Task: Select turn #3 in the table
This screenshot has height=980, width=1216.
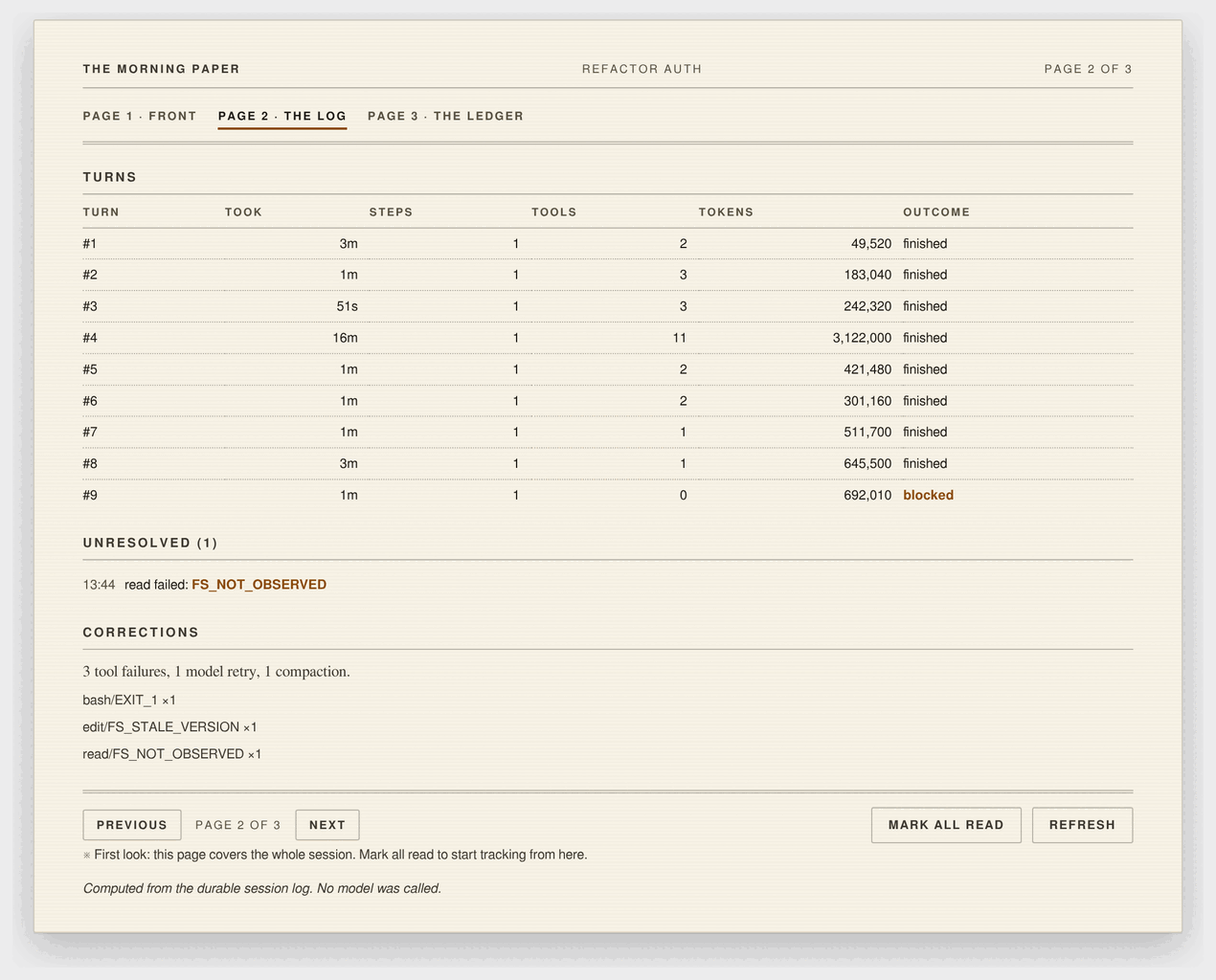Action: tap(608, 306)
